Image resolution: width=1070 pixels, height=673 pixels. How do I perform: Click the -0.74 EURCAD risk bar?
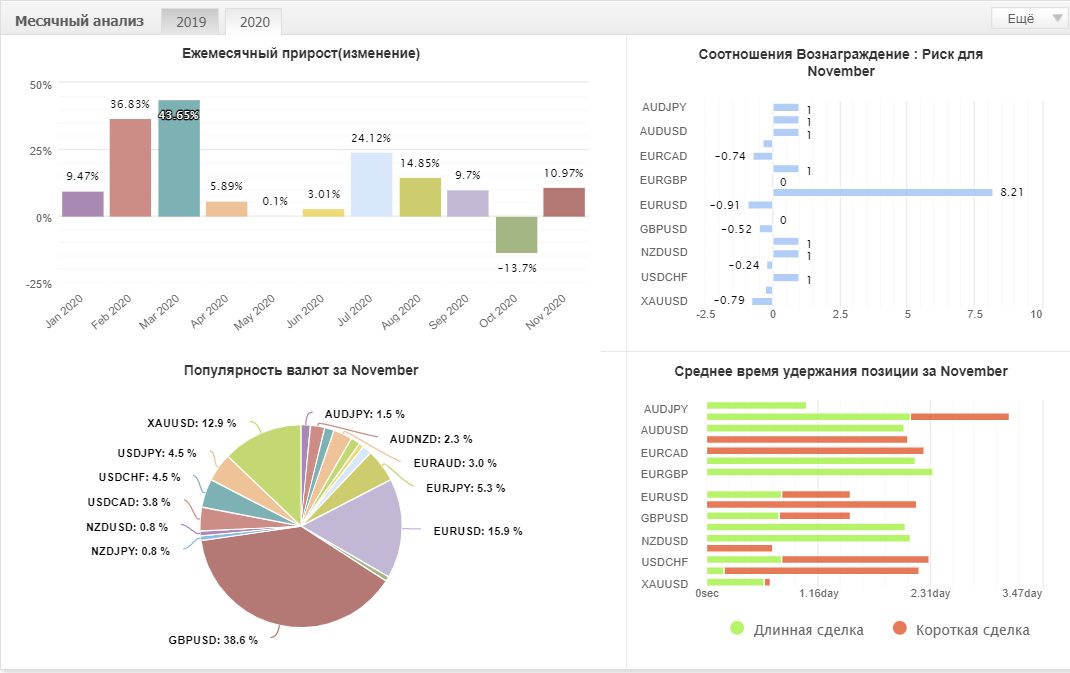(763, 156)
